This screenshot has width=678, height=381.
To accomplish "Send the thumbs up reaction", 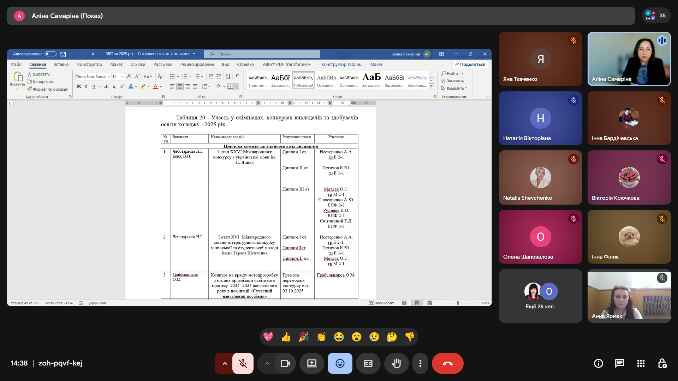I will coord(286,337).
